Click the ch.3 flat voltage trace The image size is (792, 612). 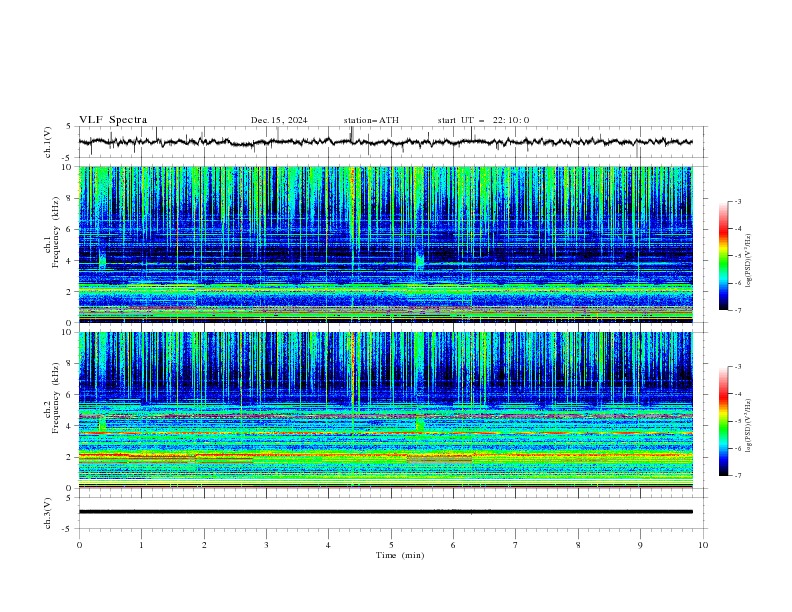point(385,512)
